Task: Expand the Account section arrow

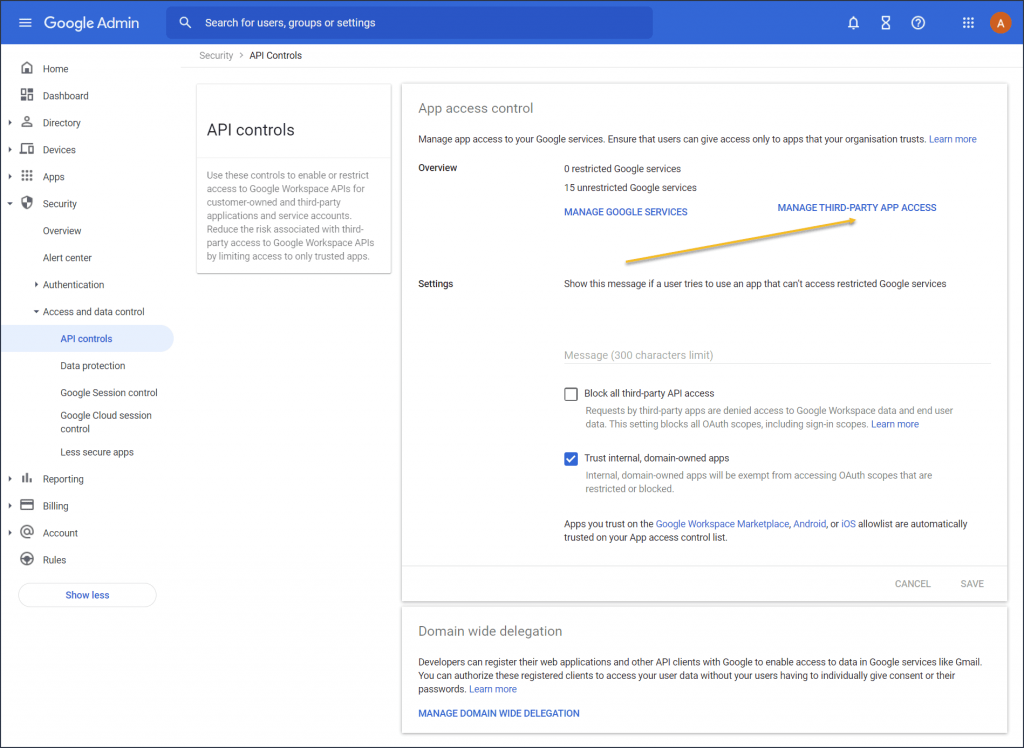Action: click(x=10, y=532)
